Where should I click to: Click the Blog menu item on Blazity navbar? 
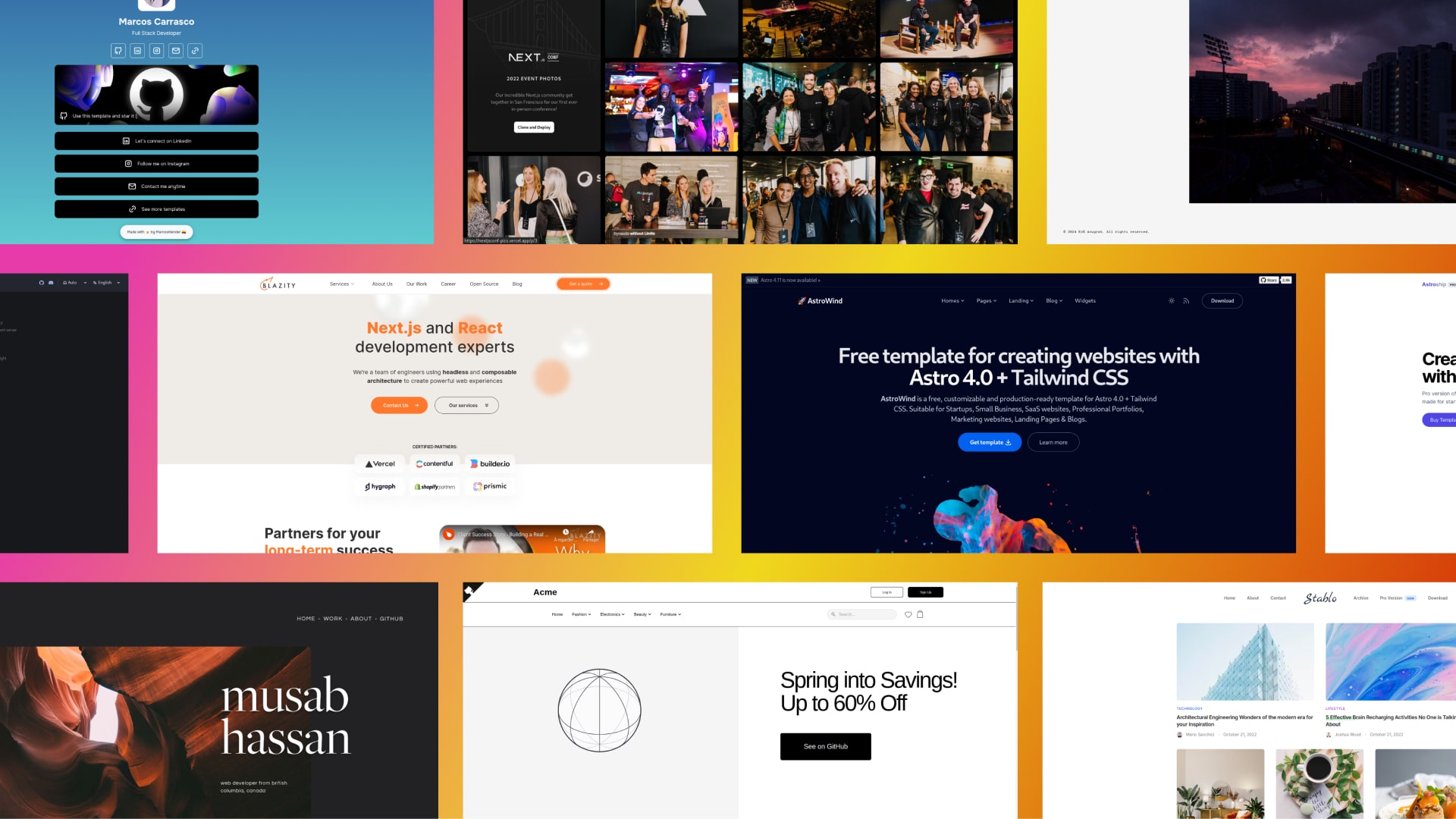(517, 284)
